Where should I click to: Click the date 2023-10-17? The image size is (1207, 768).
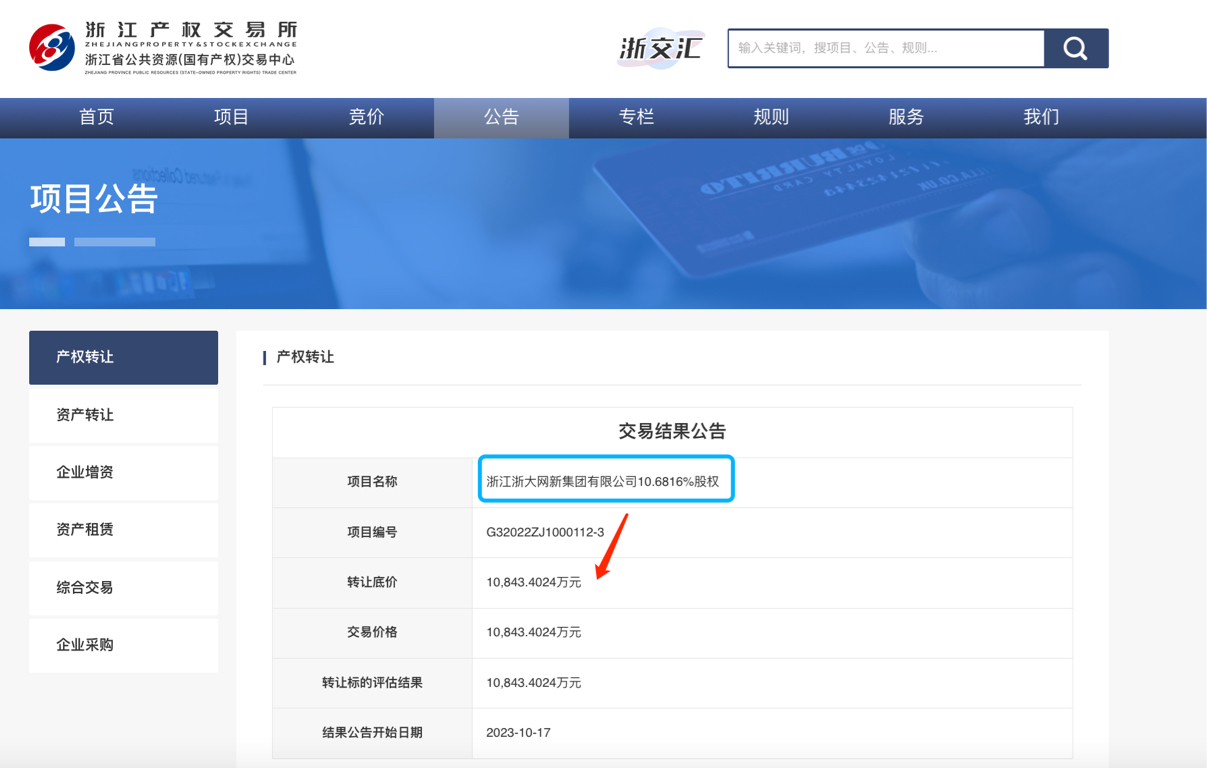(518, 733)
